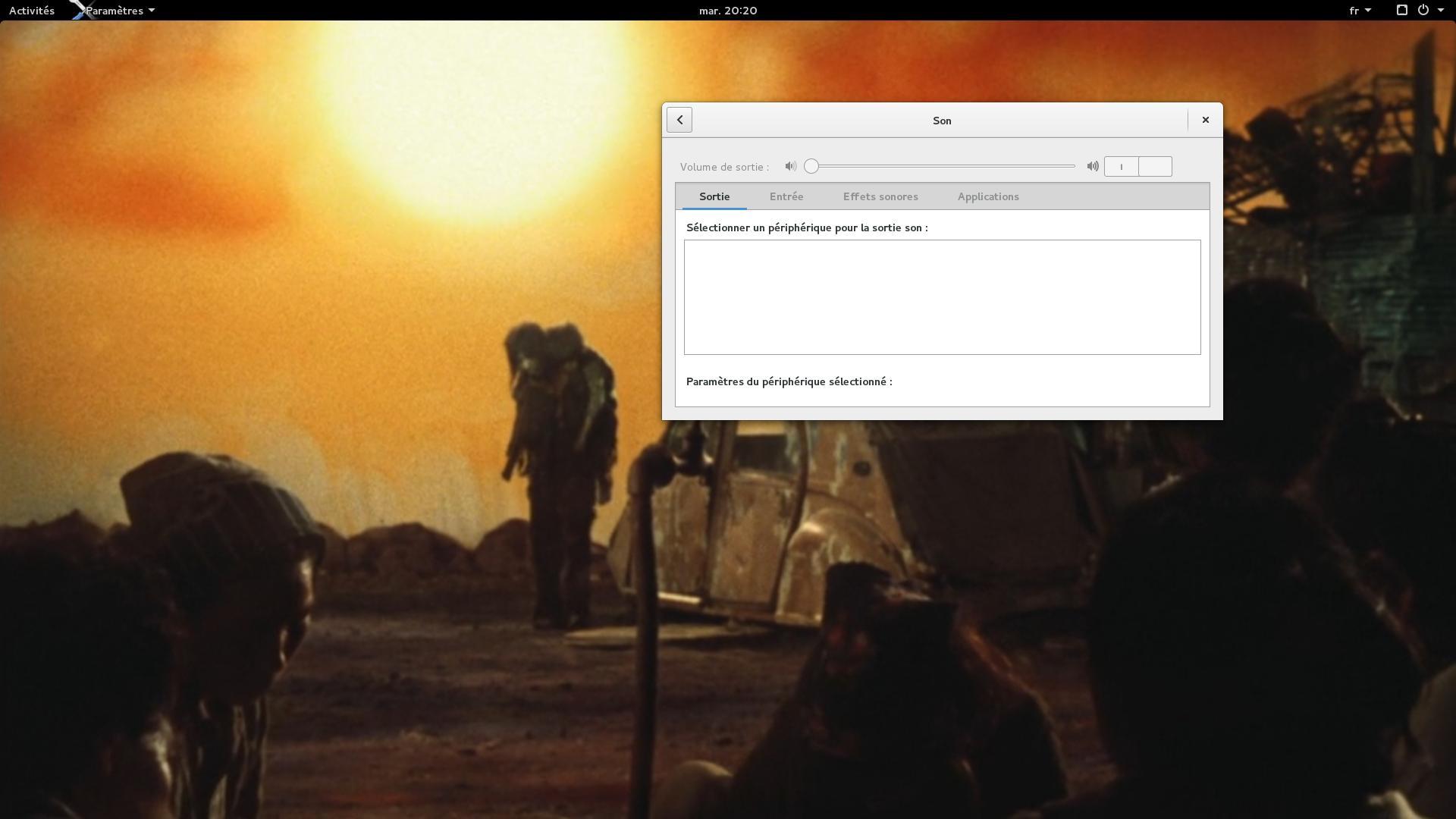The height and width of the screenshot is (819, 1456).
Task: Switch to the Entrée tab
Action: click(x=786, y=196)
